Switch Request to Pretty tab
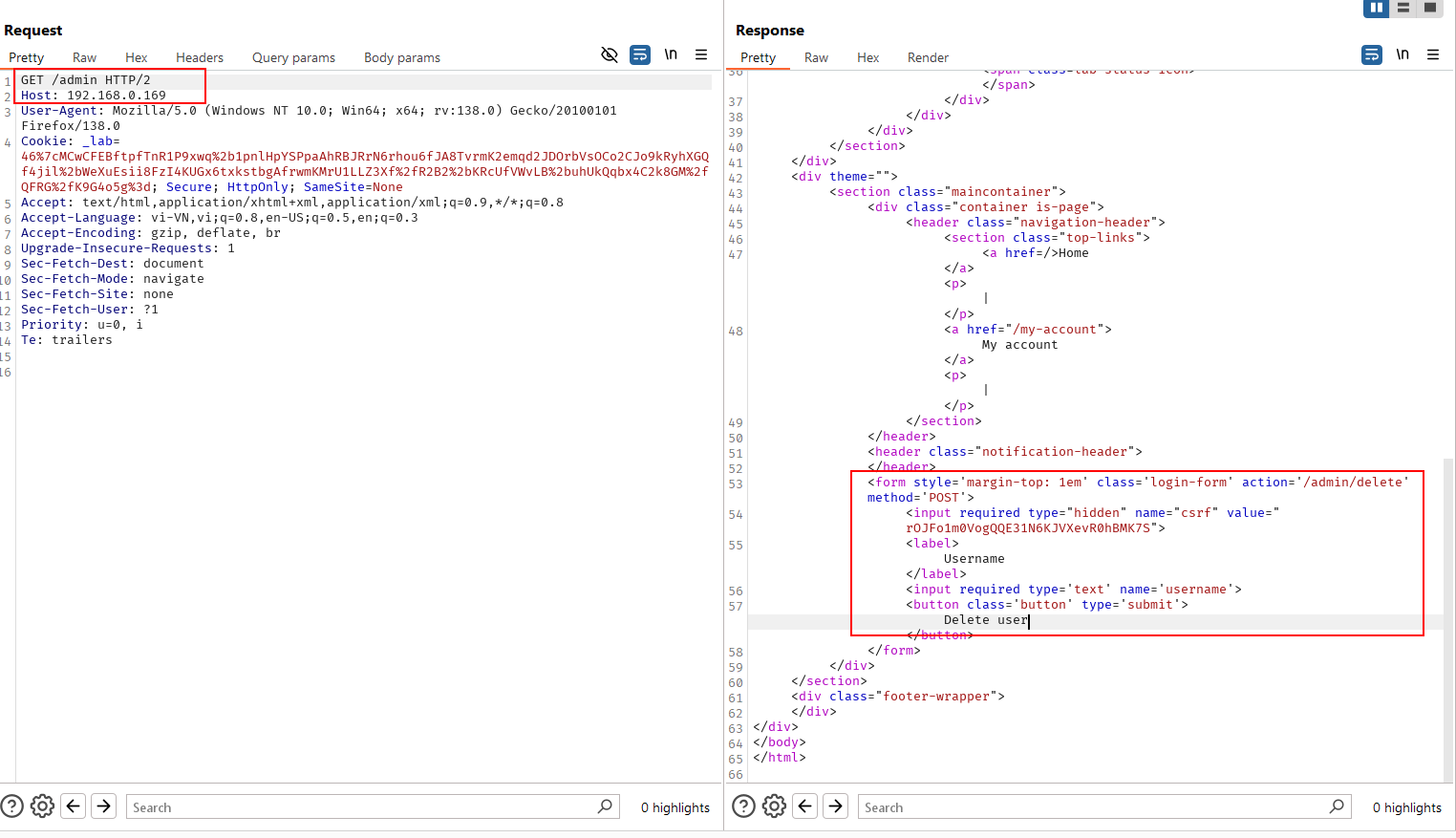 pos(27,57)
